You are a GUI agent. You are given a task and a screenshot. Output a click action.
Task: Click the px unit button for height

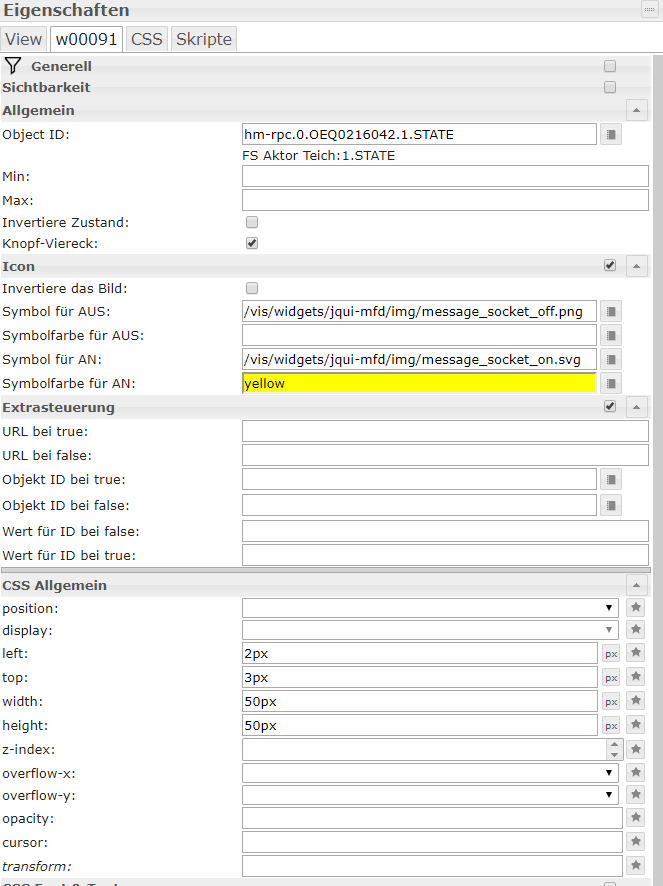pyautogui.click(x=611, y=726)
